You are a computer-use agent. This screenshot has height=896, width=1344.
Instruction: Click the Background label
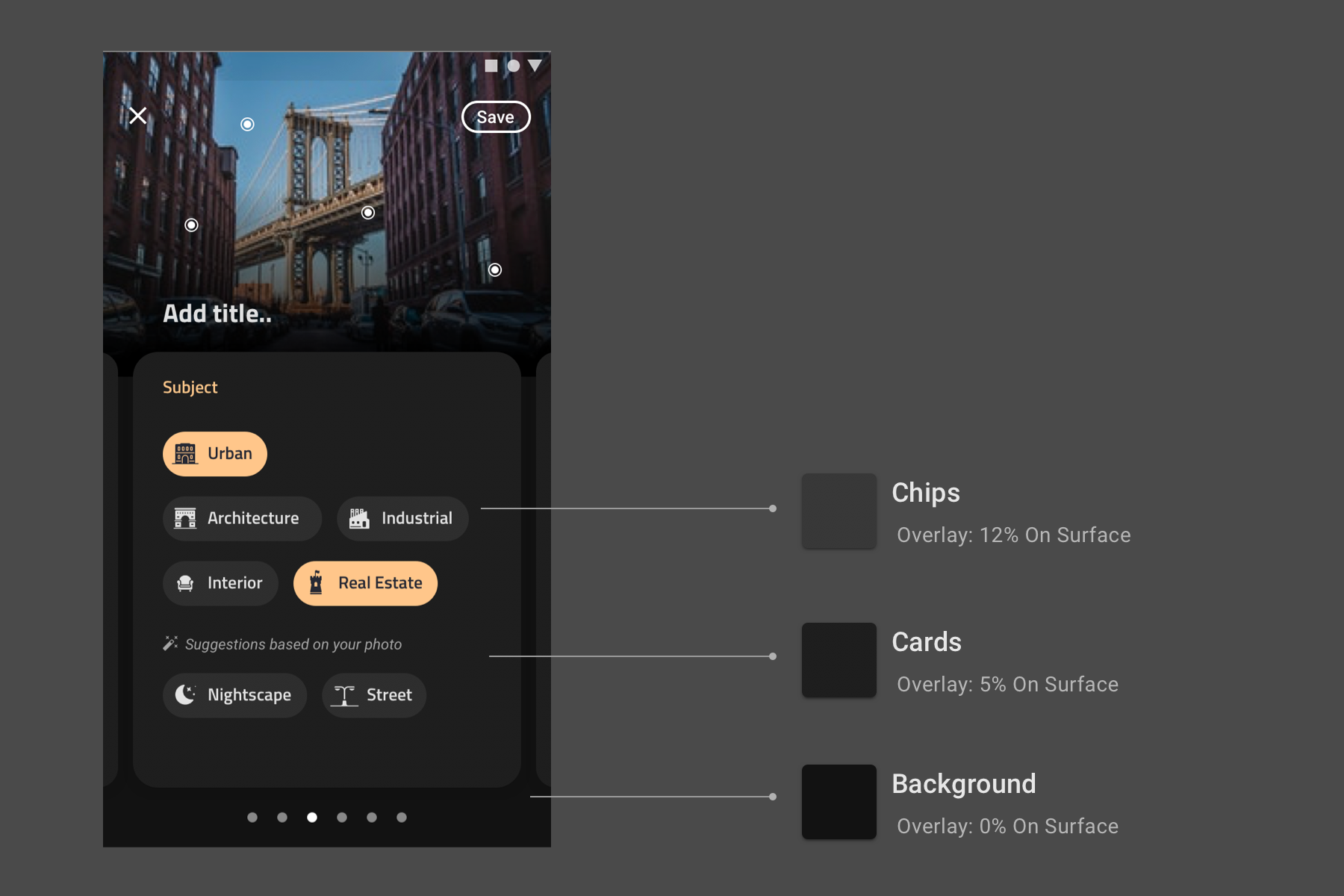click(964, 785)
